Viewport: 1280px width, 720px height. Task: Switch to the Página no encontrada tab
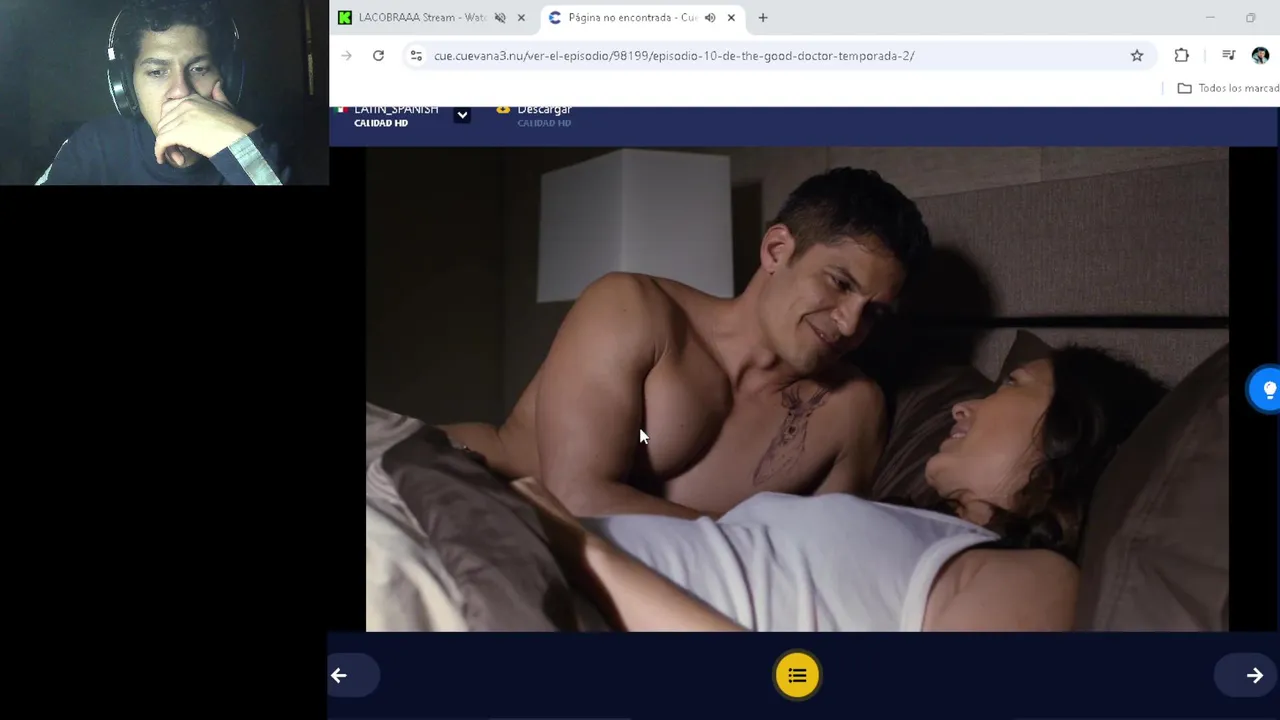[x=632, y=17]
